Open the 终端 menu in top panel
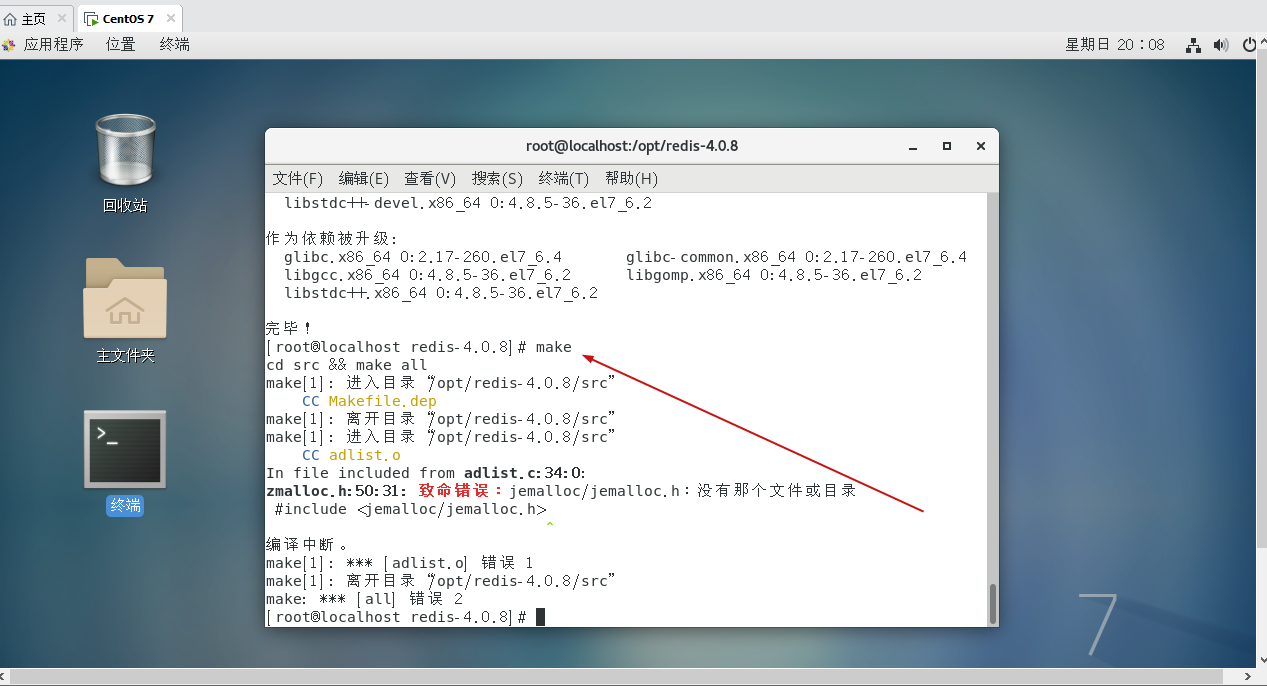1267x686 pixels. click(x=175, y=44)
